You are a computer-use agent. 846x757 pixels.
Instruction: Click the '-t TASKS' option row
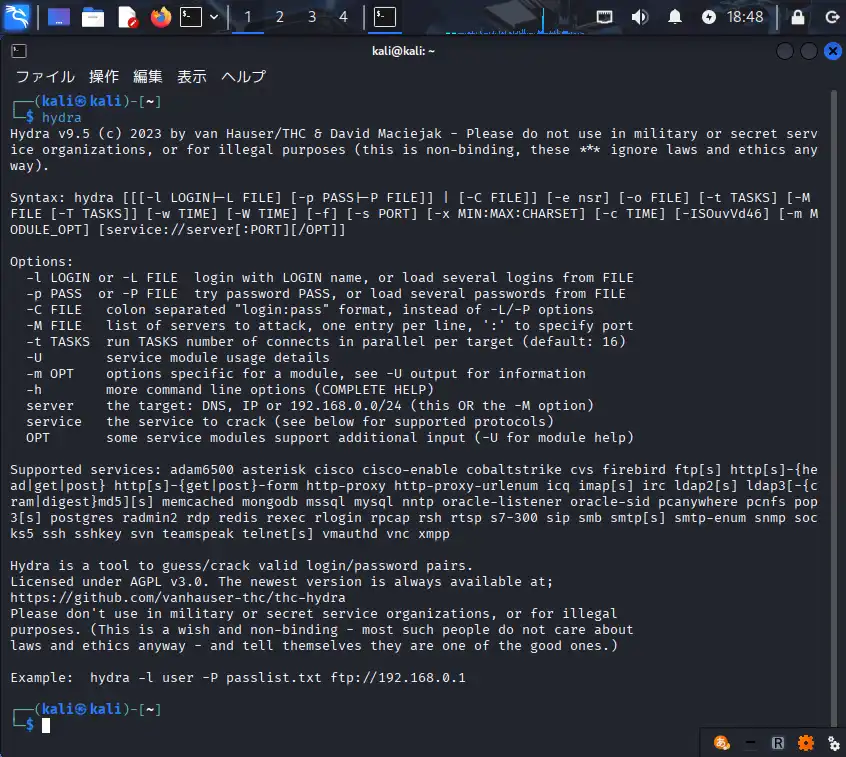[326, 342]
